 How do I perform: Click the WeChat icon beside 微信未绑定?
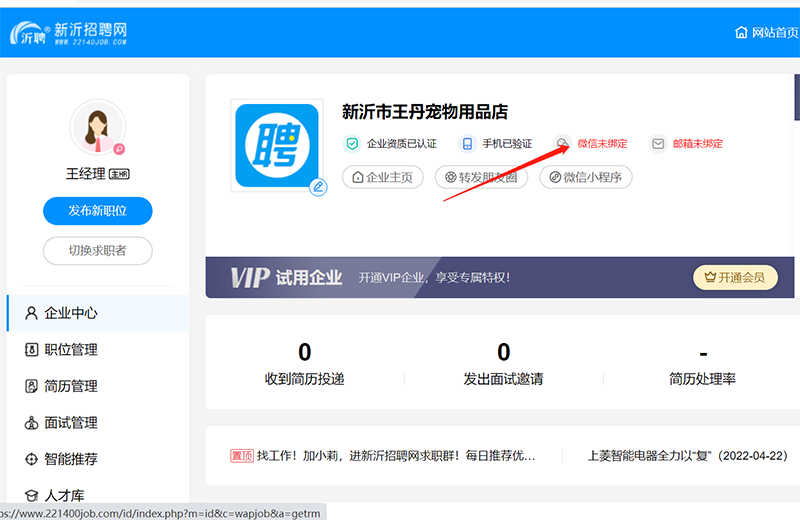[x=563, y=144]
